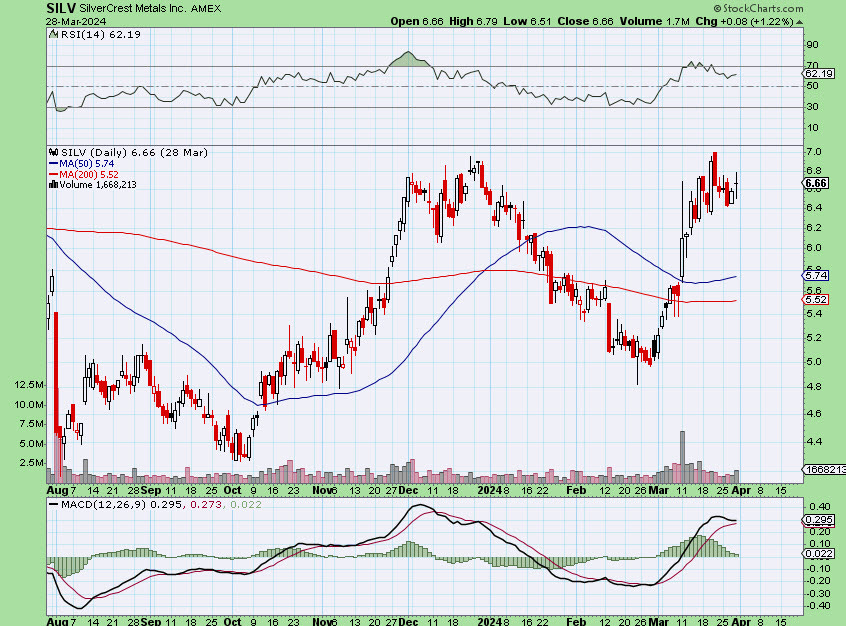Click the SILV (Daily) 6.66 (28 Mar) legend

click(x=134, y=153)
